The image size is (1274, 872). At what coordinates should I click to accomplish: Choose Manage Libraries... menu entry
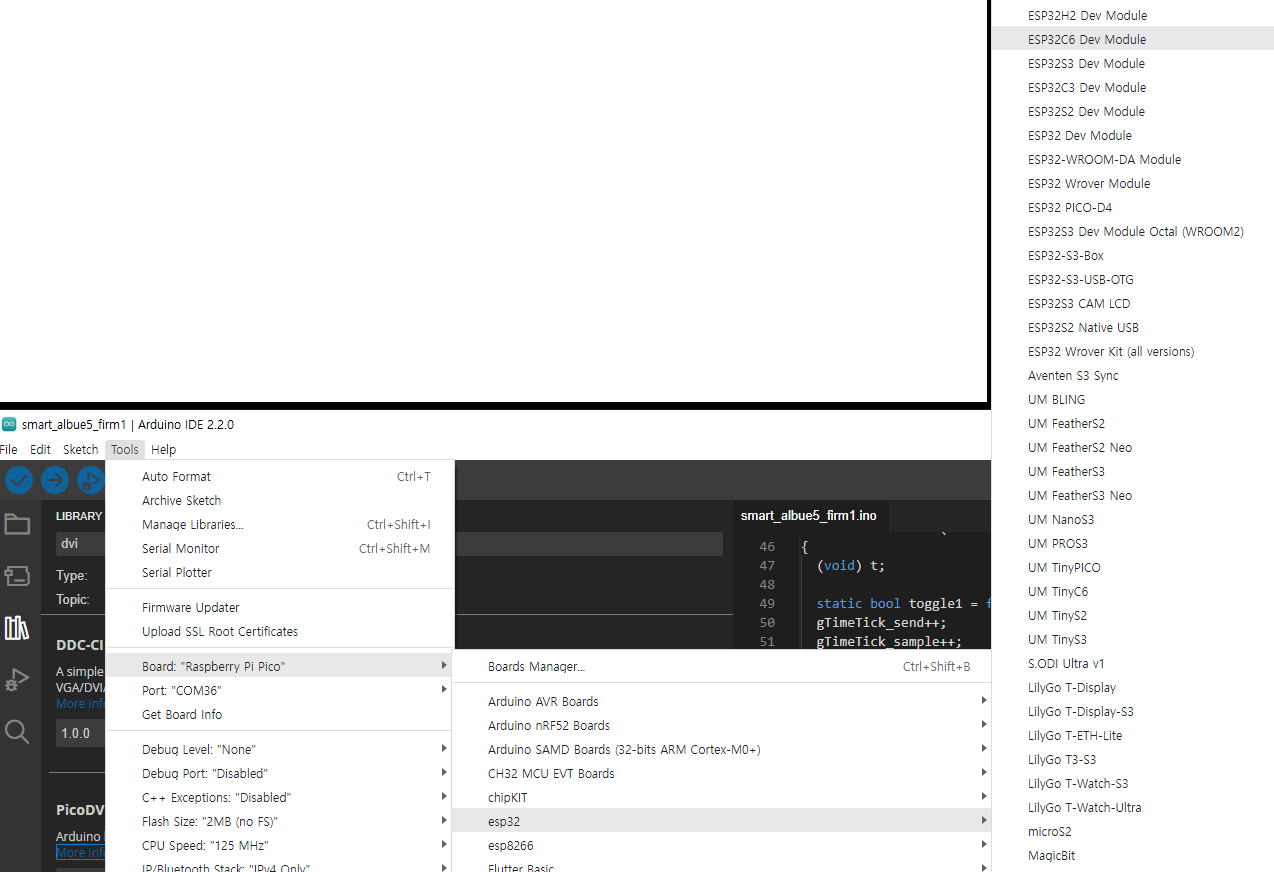click(x=280, y=525)
